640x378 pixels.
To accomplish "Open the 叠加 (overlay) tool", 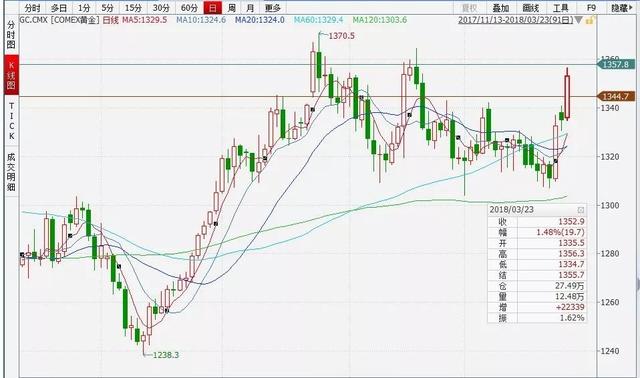I will coord(500,8).
